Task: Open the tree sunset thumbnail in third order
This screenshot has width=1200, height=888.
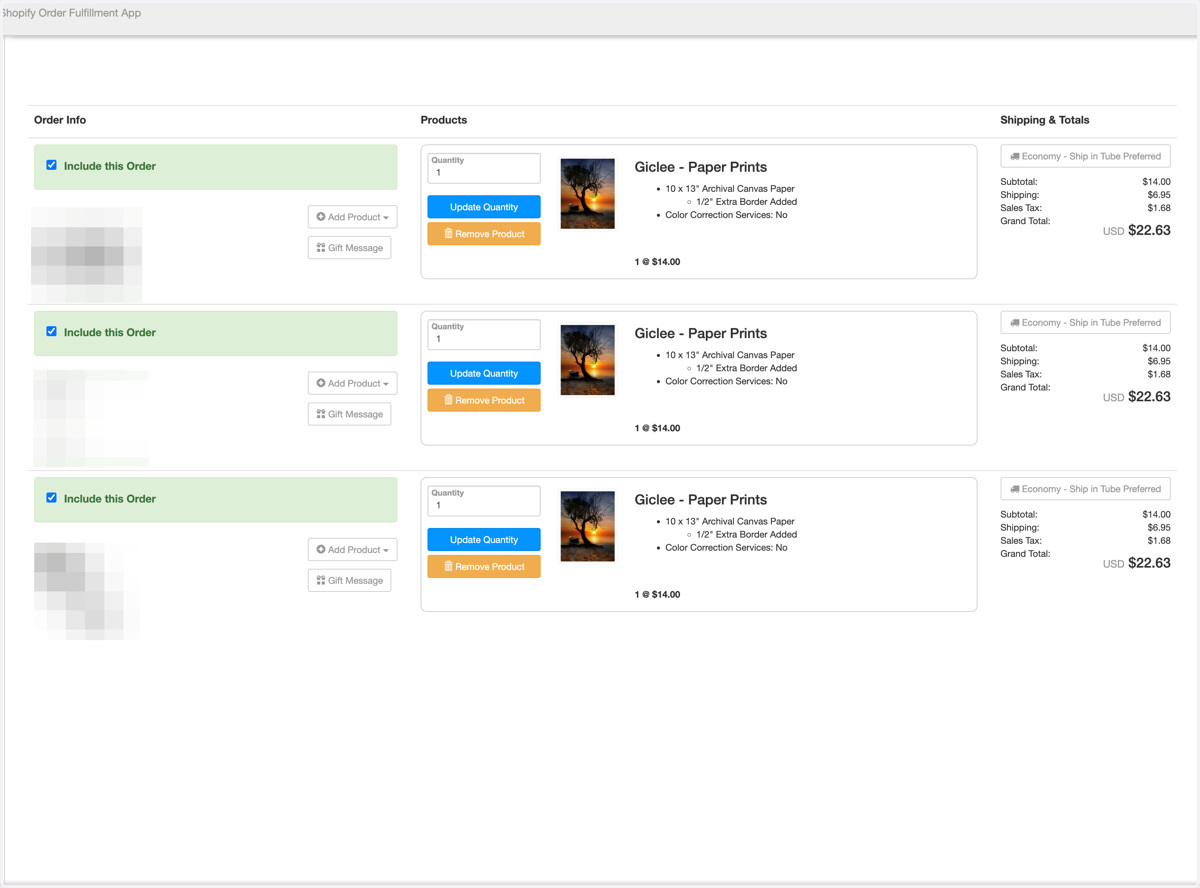Action: point(588,526)
